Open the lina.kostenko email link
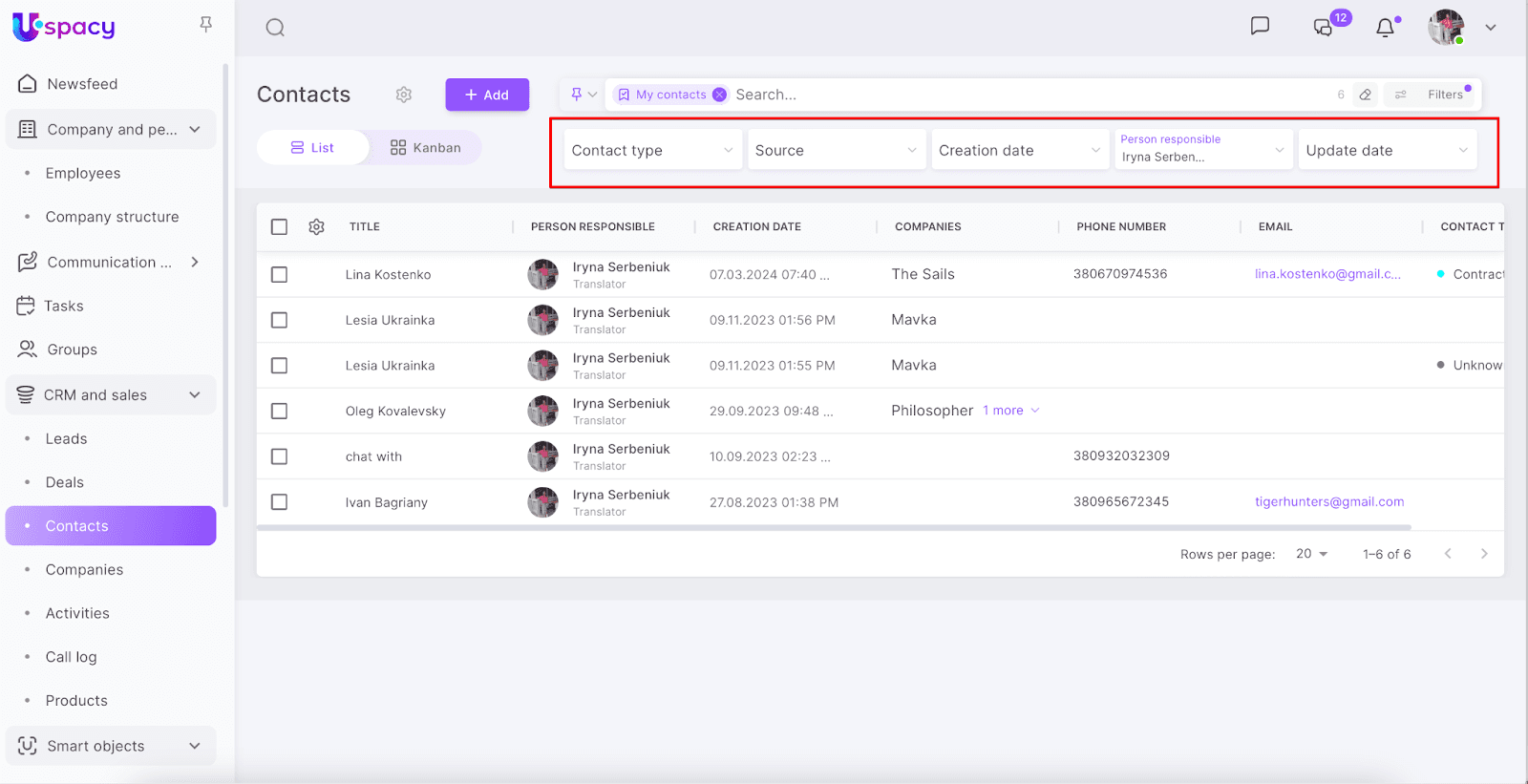1528x784 pixels. click(x=1326, y=274)
